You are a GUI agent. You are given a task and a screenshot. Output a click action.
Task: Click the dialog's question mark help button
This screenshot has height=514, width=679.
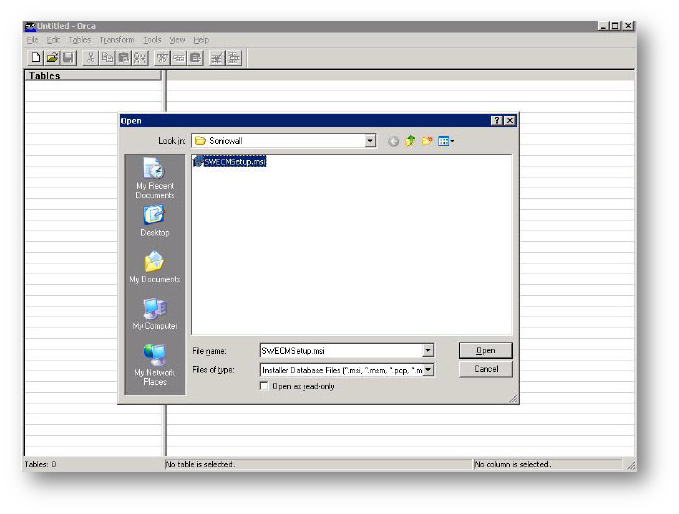[x=497, y=121]
